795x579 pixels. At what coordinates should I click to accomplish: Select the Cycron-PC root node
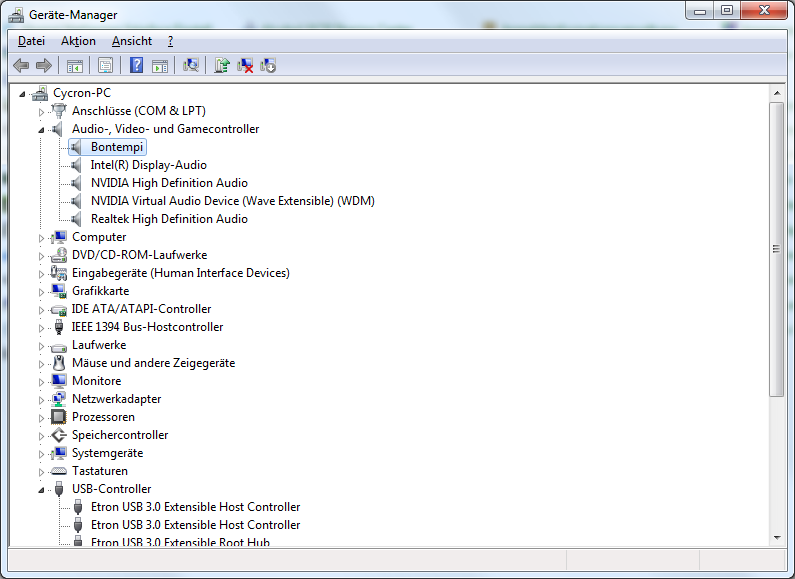tap(81, 93)
